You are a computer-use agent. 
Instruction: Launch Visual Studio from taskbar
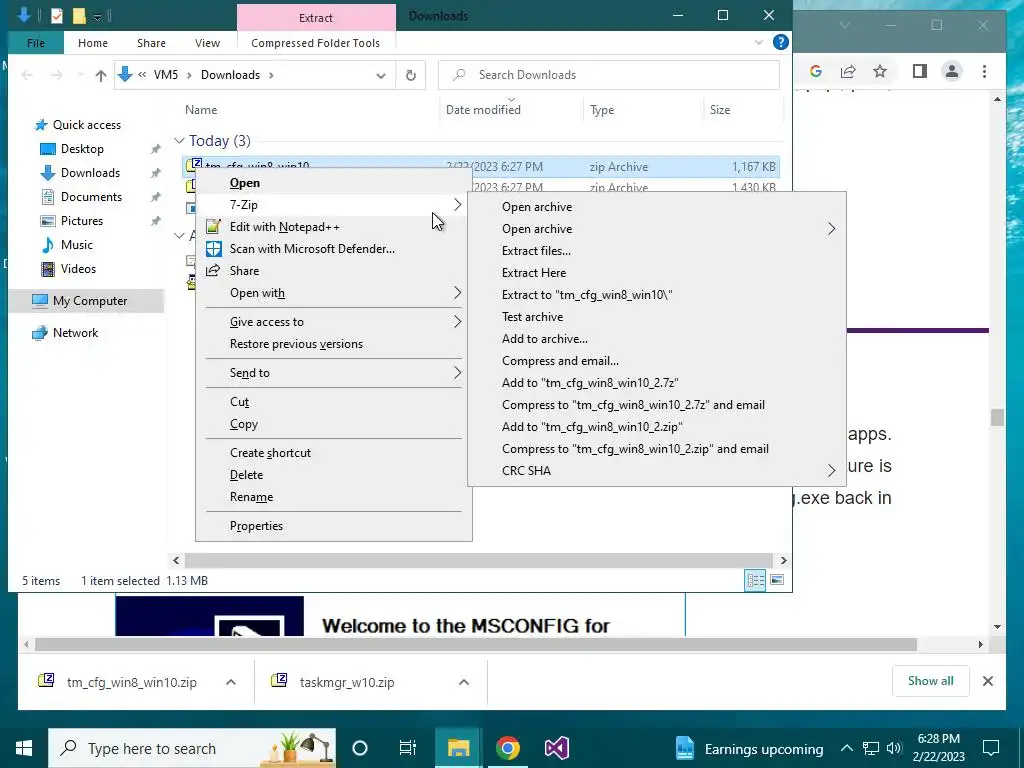[556, 748]
